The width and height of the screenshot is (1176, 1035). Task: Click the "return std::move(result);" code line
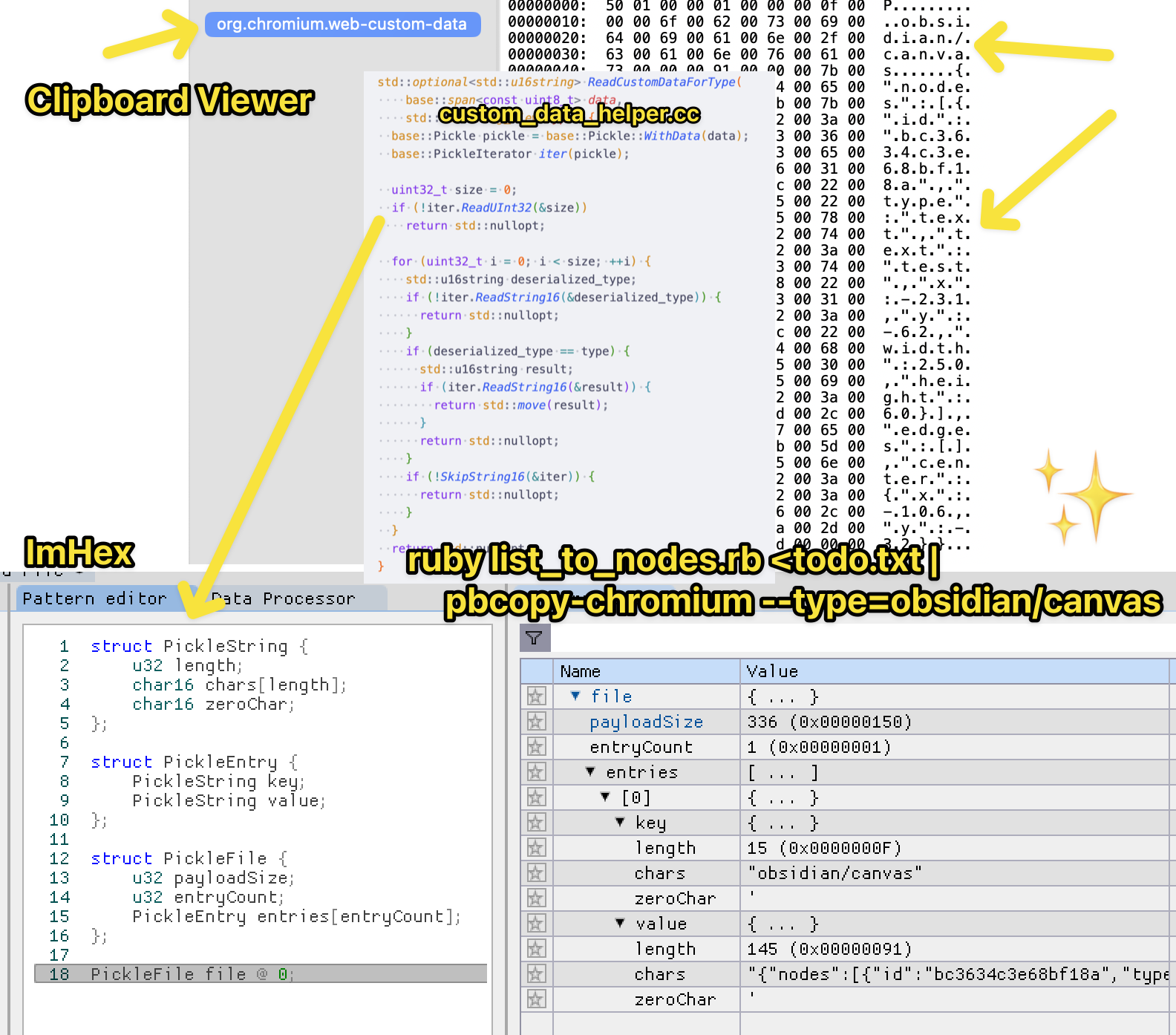click(x=521, y=405)
